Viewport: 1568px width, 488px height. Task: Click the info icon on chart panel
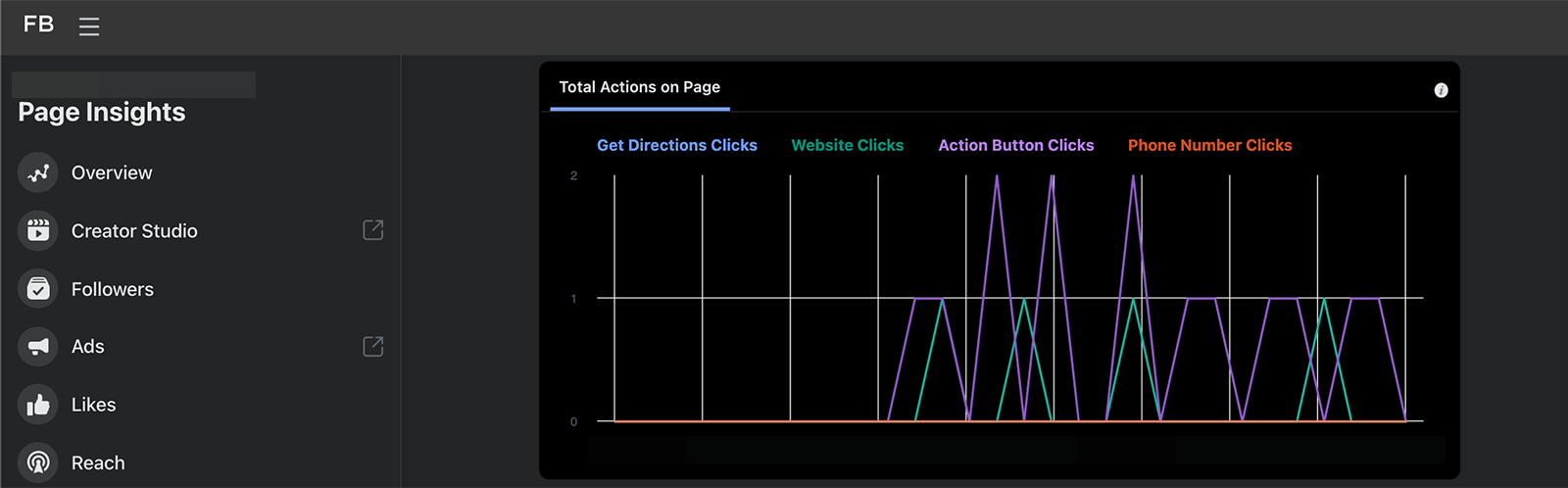click(x=1441, y=90)
